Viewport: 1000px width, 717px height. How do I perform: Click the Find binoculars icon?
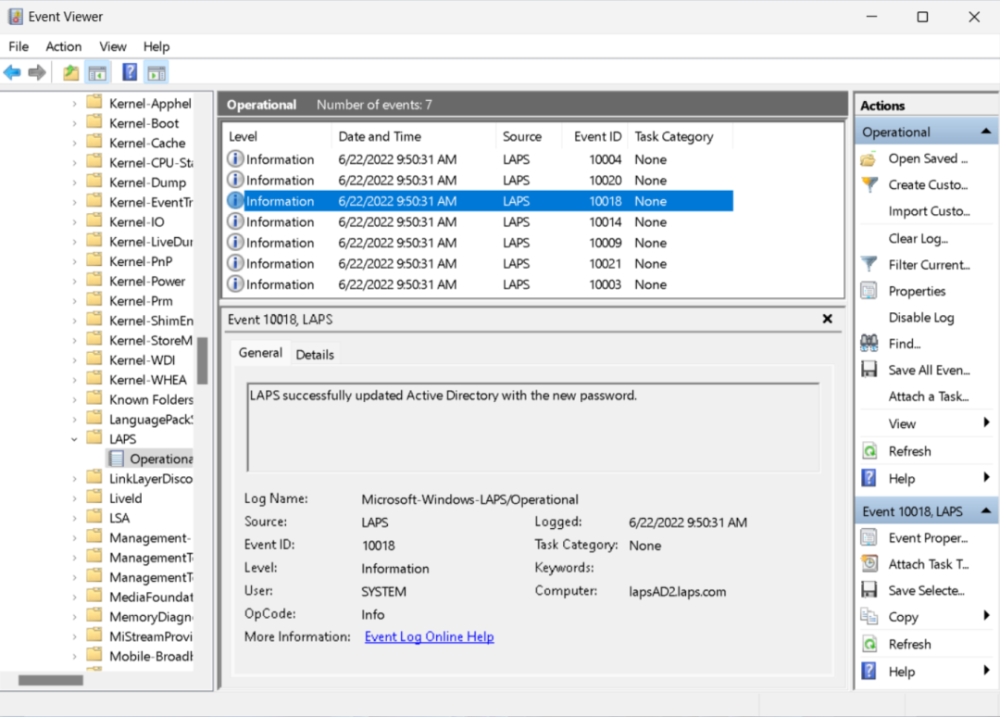(869, 344)
